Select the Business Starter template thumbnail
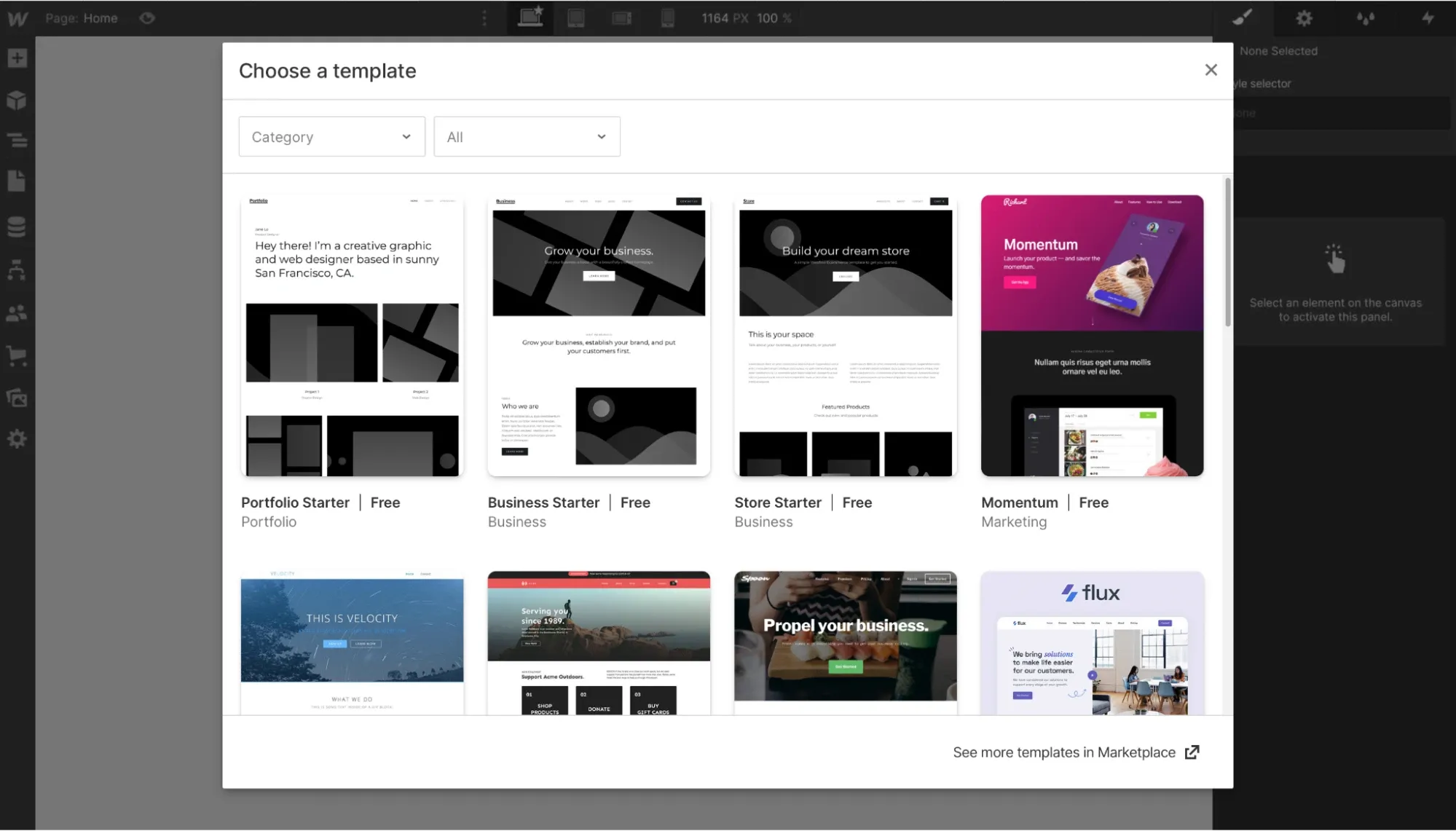Screen dimensions: 1456x831 point(599,336)
